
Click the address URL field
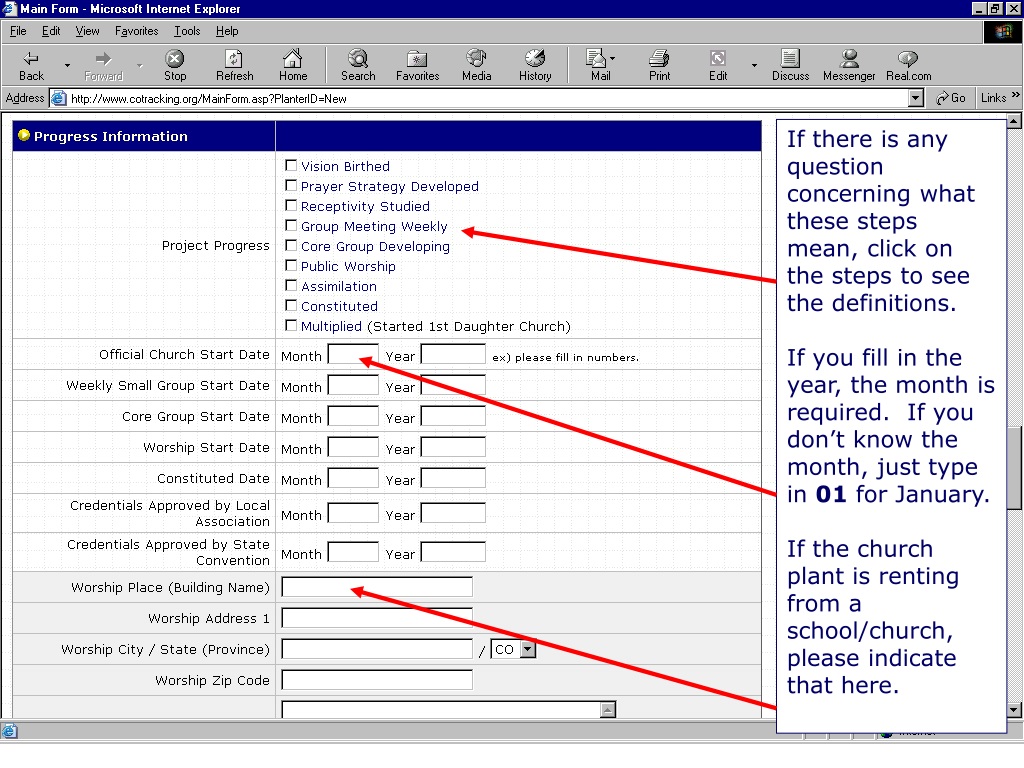click(488, 99)
